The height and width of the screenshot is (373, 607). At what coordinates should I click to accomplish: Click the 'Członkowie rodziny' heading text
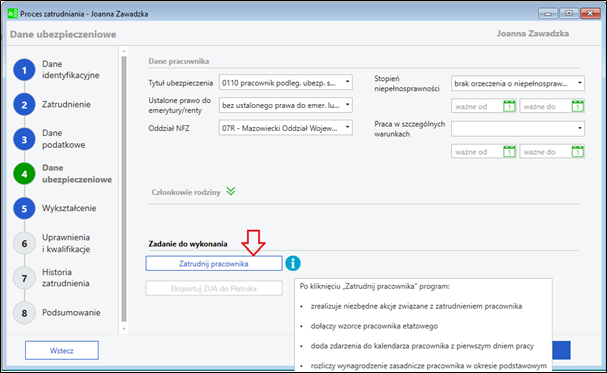click(x=186, y=192)
